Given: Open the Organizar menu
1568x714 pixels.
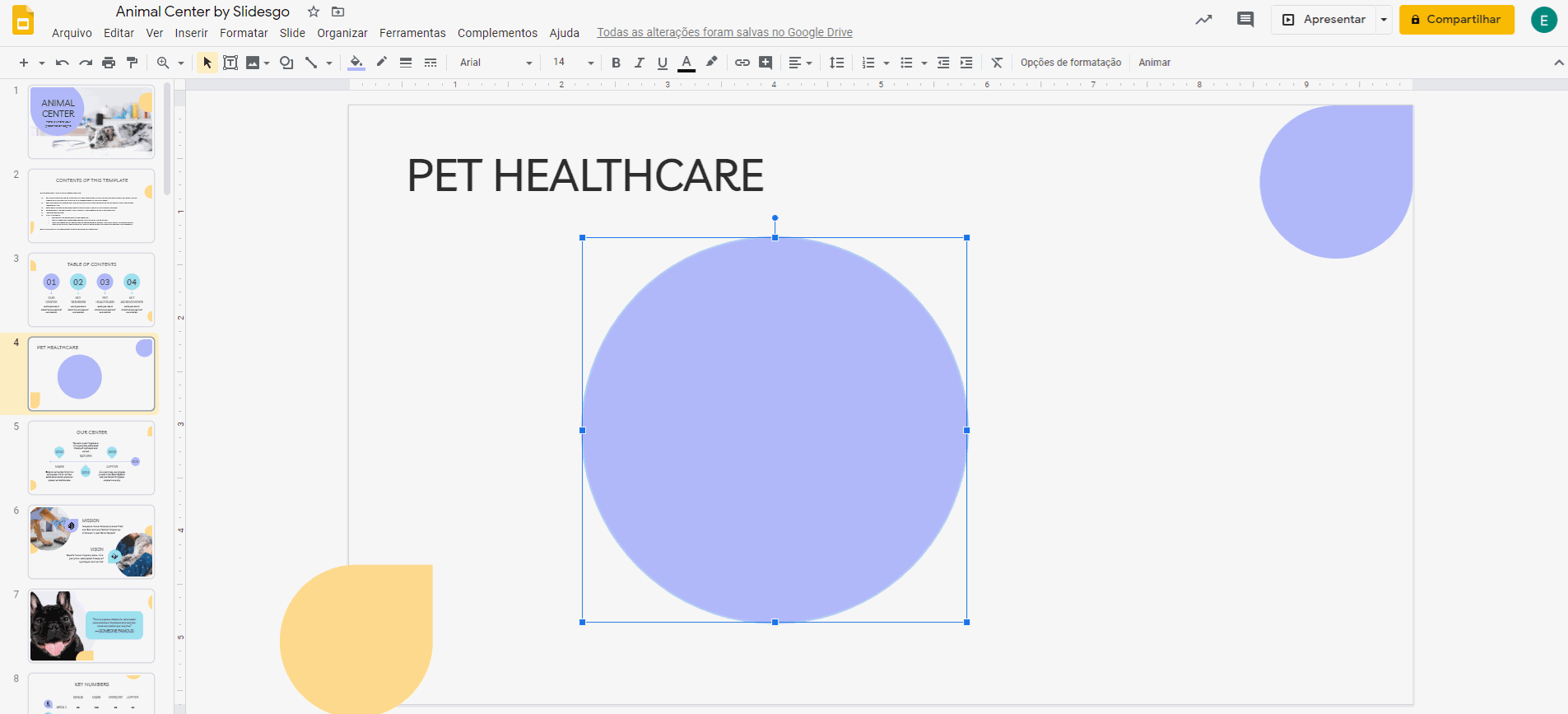Looking at the screenshot, I should click(x=342, y=33).
